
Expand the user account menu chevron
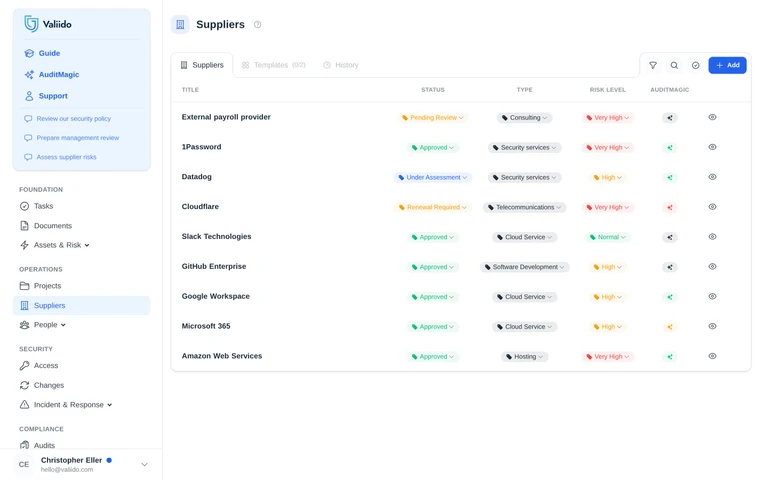(x=144, y=464)
